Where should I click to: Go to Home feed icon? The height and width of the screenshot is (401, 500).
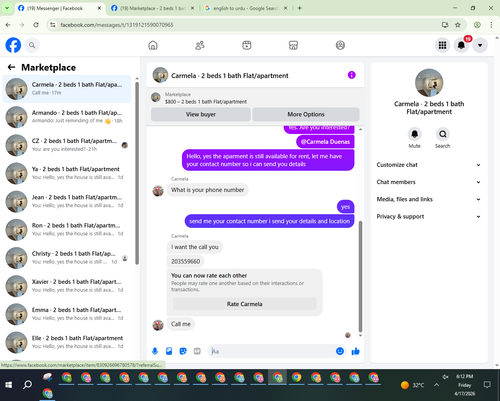pyautogui.click(x=153, y=45)
